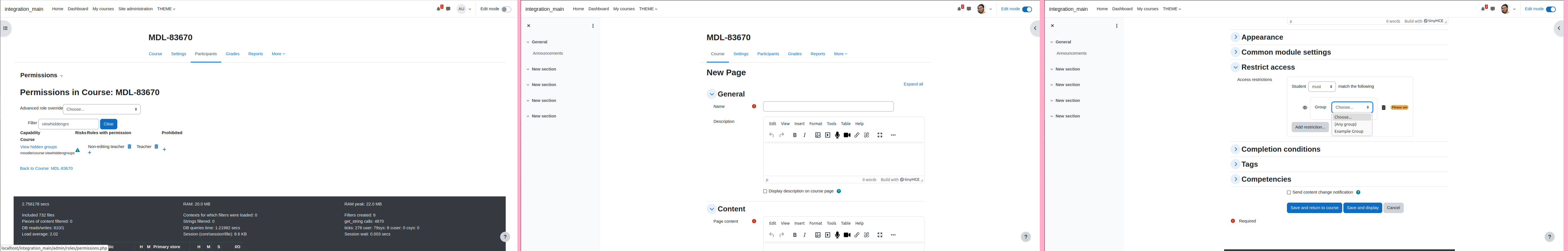Viewport: 1568px width, 251px height.
Task: Close the course index in middle window
Action: point(528,26)
